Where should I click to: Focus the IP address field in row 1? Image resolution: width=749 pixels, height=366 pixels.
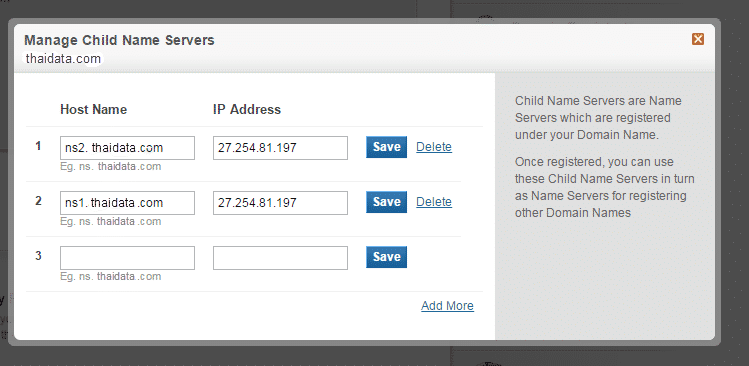[280, 148]
